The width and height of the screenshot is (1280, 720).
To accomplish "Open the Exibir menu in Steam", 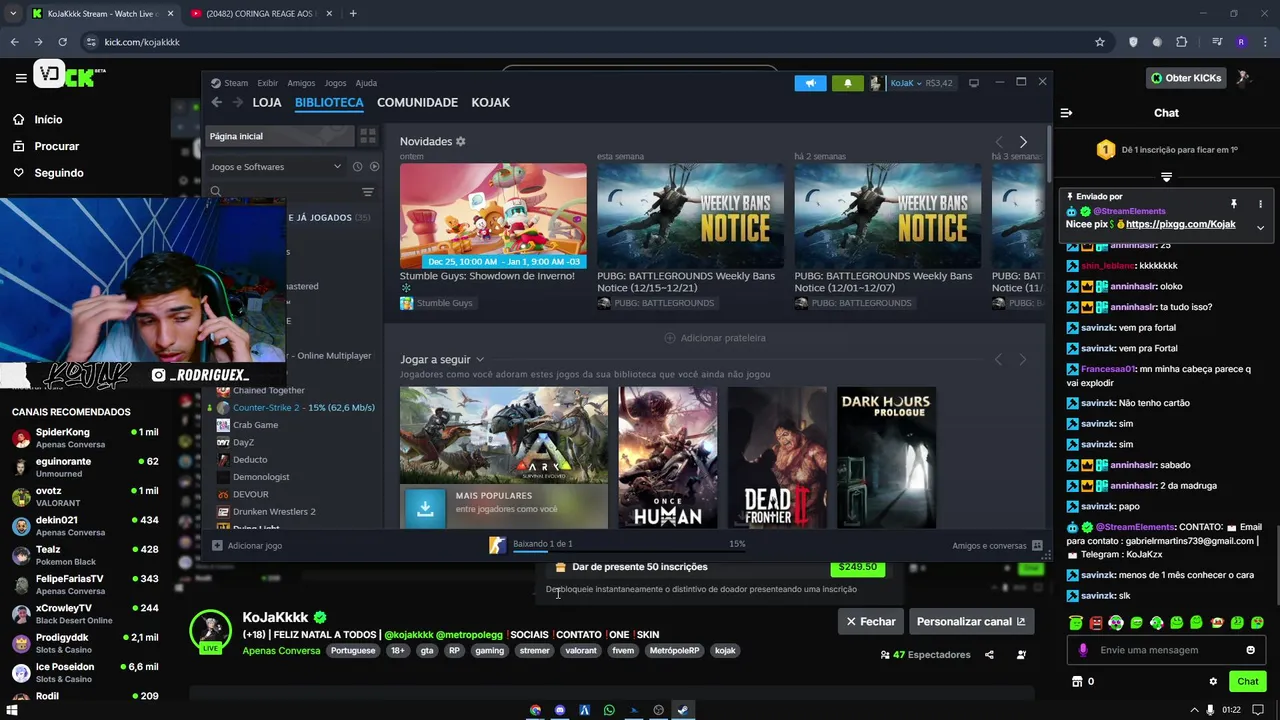I will [x=267, y=83].
